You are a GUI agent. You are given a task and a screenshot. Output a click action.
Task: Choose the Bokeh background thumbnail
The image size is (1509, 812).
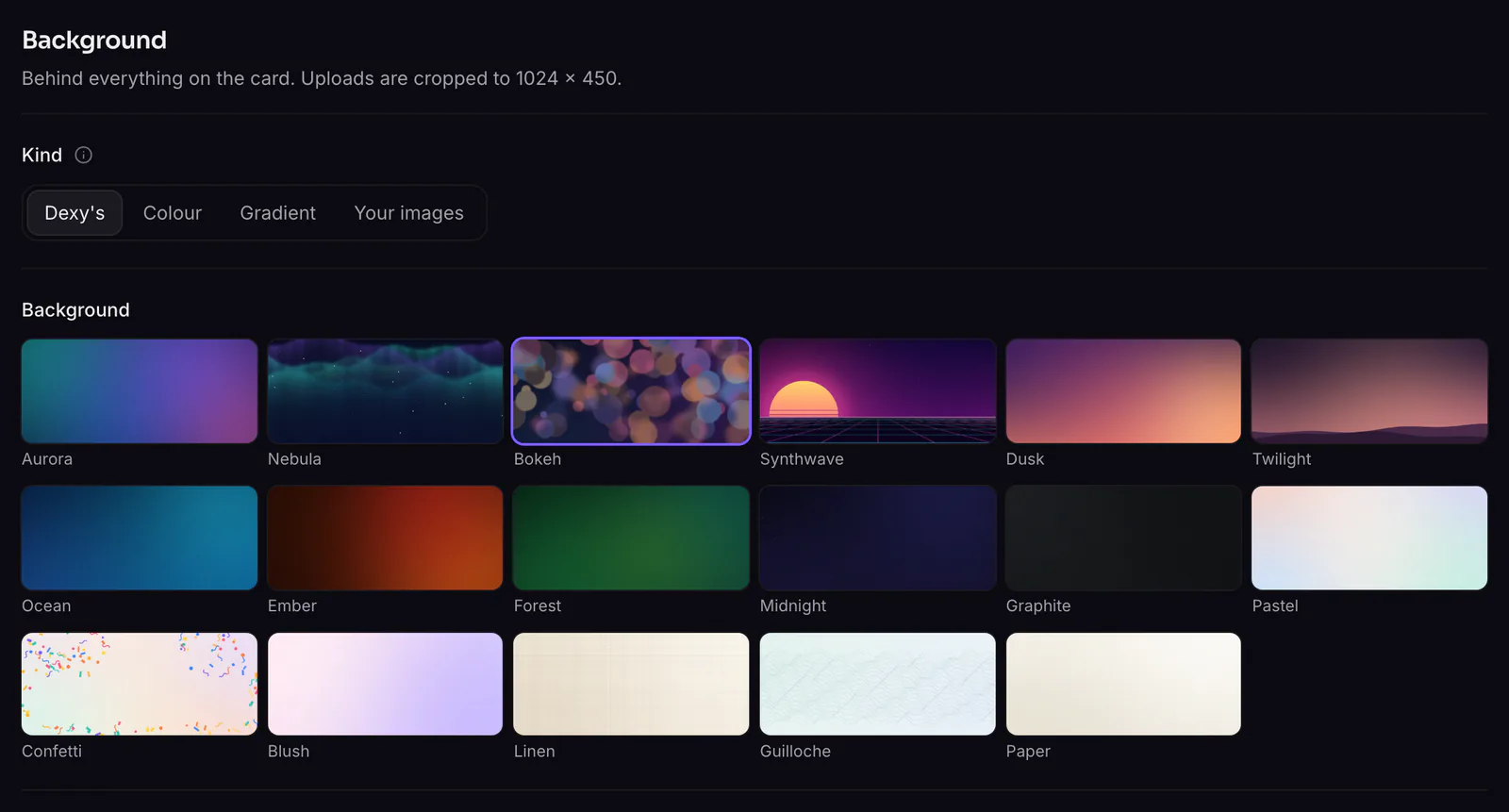(x=631, y=391)
